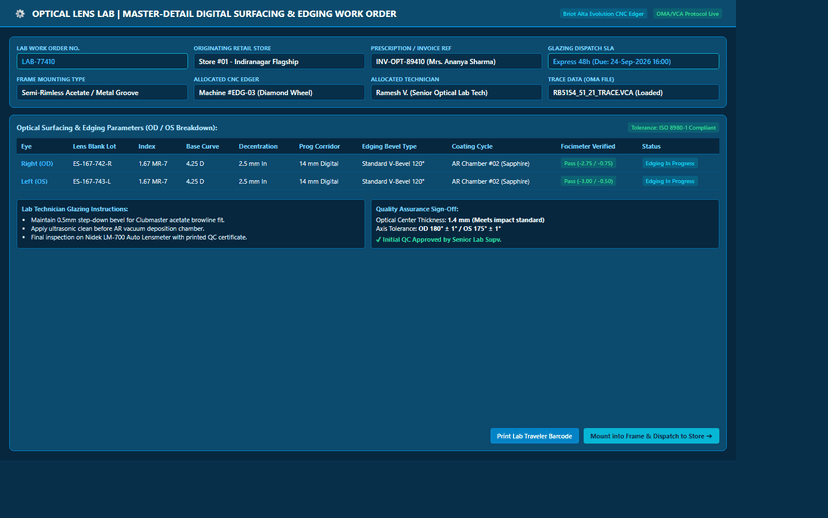
Task: Click the Lab Work Order No. field
Action: click(x=102, y=61)
